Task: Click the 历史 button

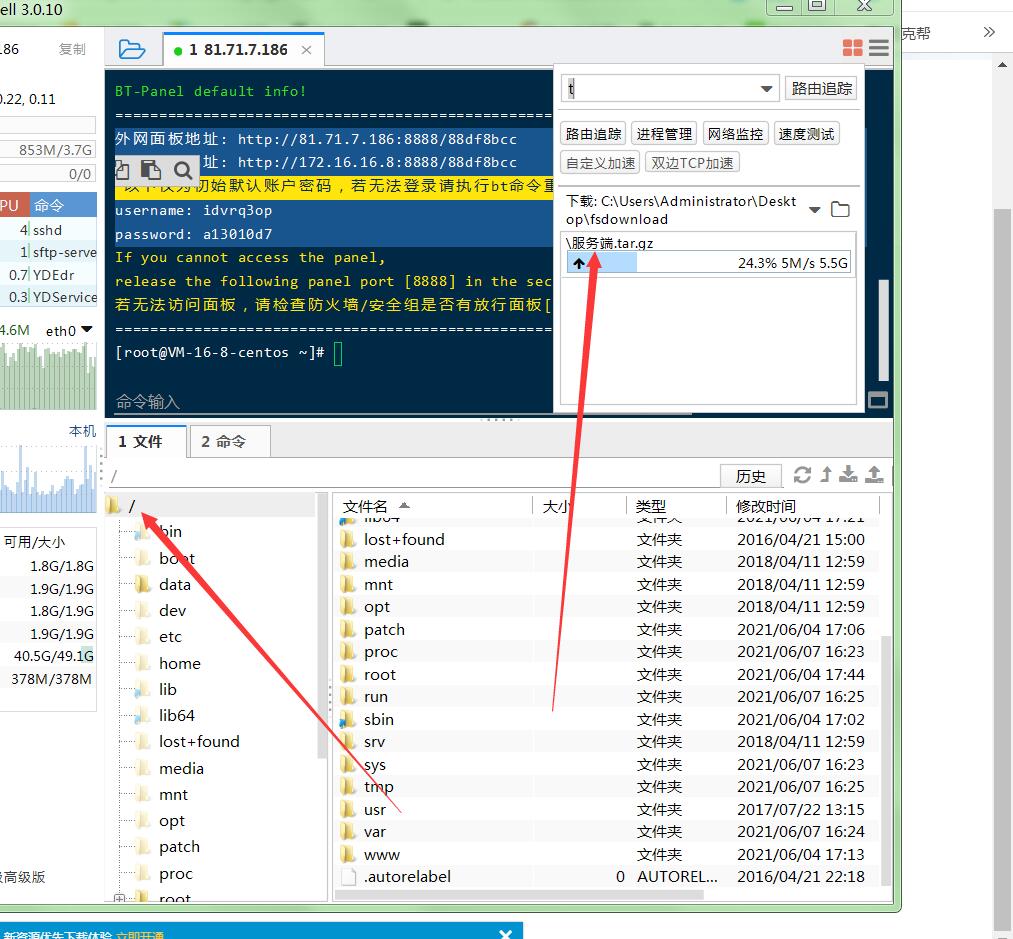Action: 750,476
